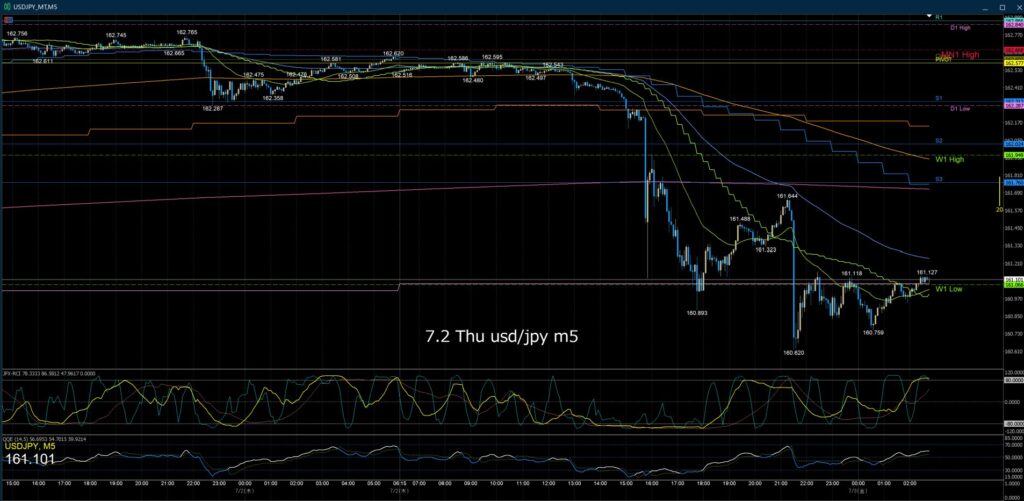Image resolution: width=1024 pixels, height=501 pixels.
Task: Click the chart shift triangle marker
Action: click(x=931, y=15)
